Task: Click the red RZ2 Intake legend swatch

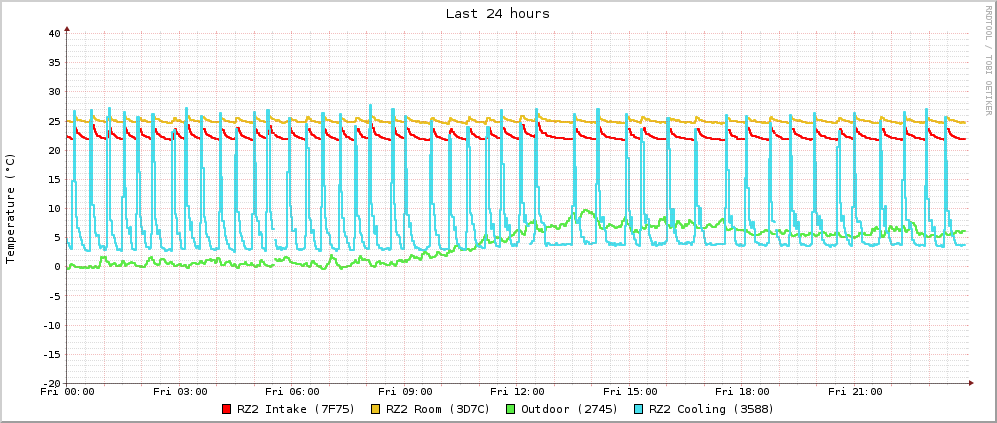Action: coord(227,409)
